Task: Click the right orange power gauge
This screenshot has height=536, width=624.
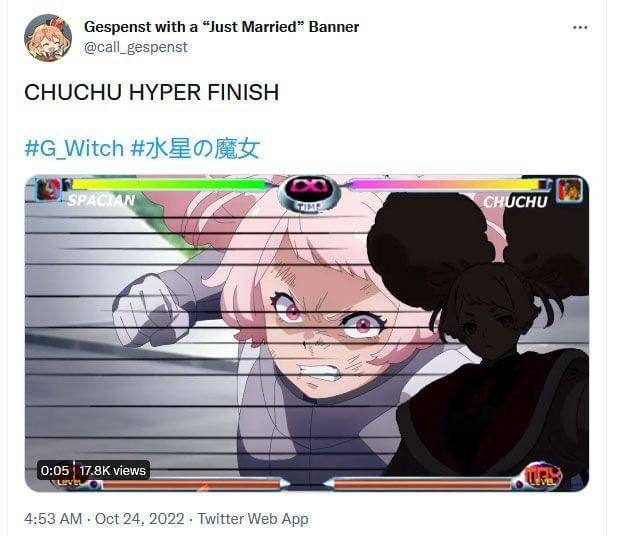Action: (x=423, y=485)
